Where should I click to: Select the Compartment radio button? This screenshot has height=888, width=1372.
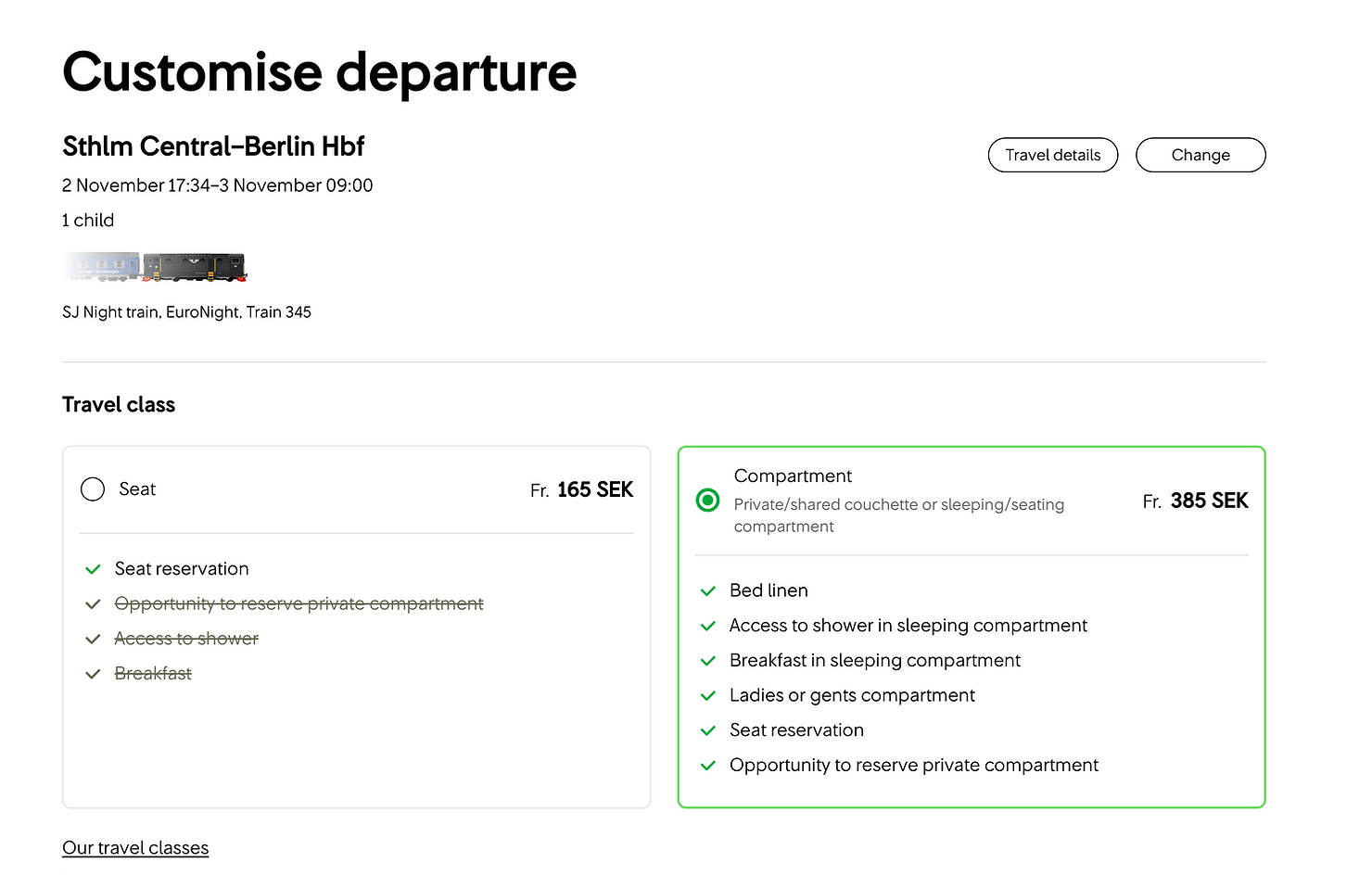pyautogui.click(x=707, y=501)
